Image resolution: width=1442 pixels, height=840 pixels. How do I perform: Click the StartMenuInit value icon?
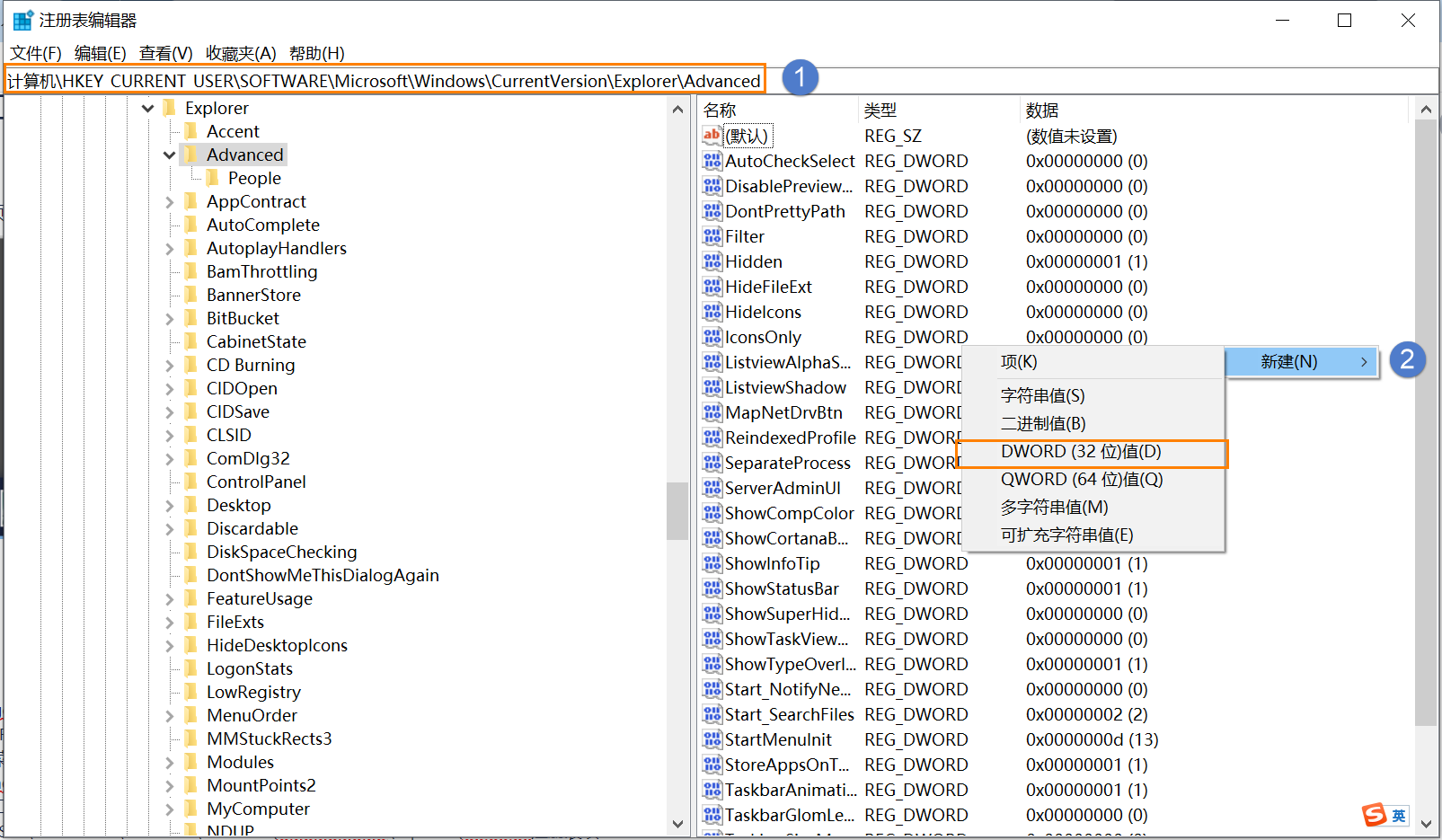[712, 739]
